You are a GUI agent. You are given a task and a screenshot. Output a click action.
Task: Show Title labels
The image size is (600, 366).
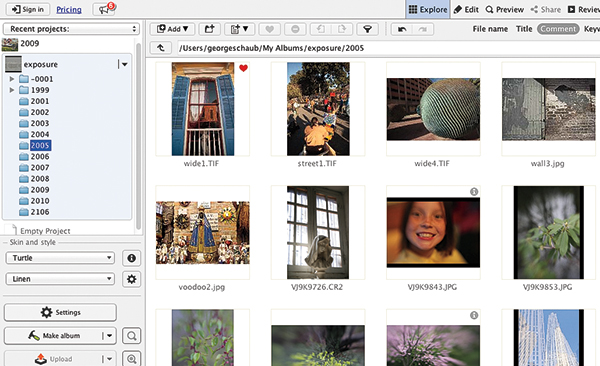pyautogui.click(x=524, y=29)
